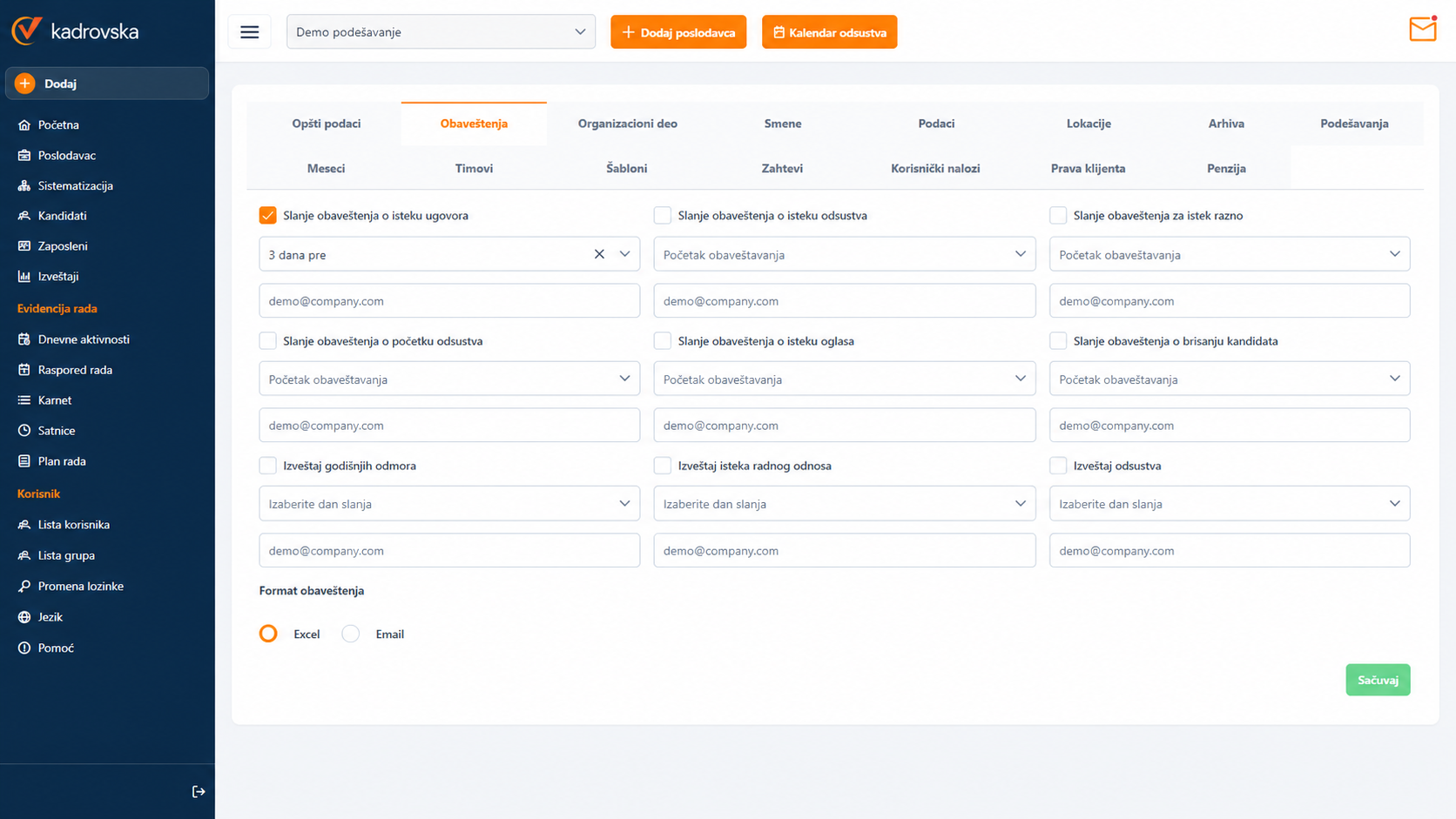Clear the '3 dana pre' selection

point(599,254)
